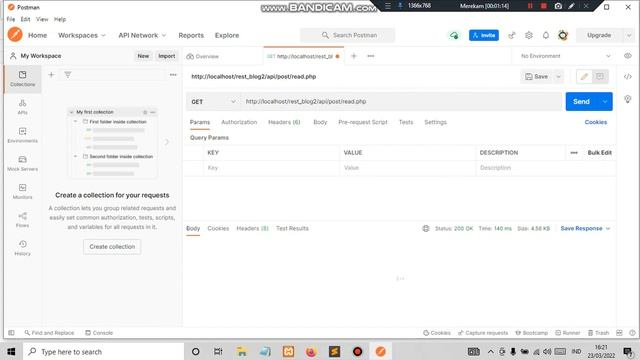Open the Environments sidebar panel
Screen dimensions: 640x360
point(22,135)
